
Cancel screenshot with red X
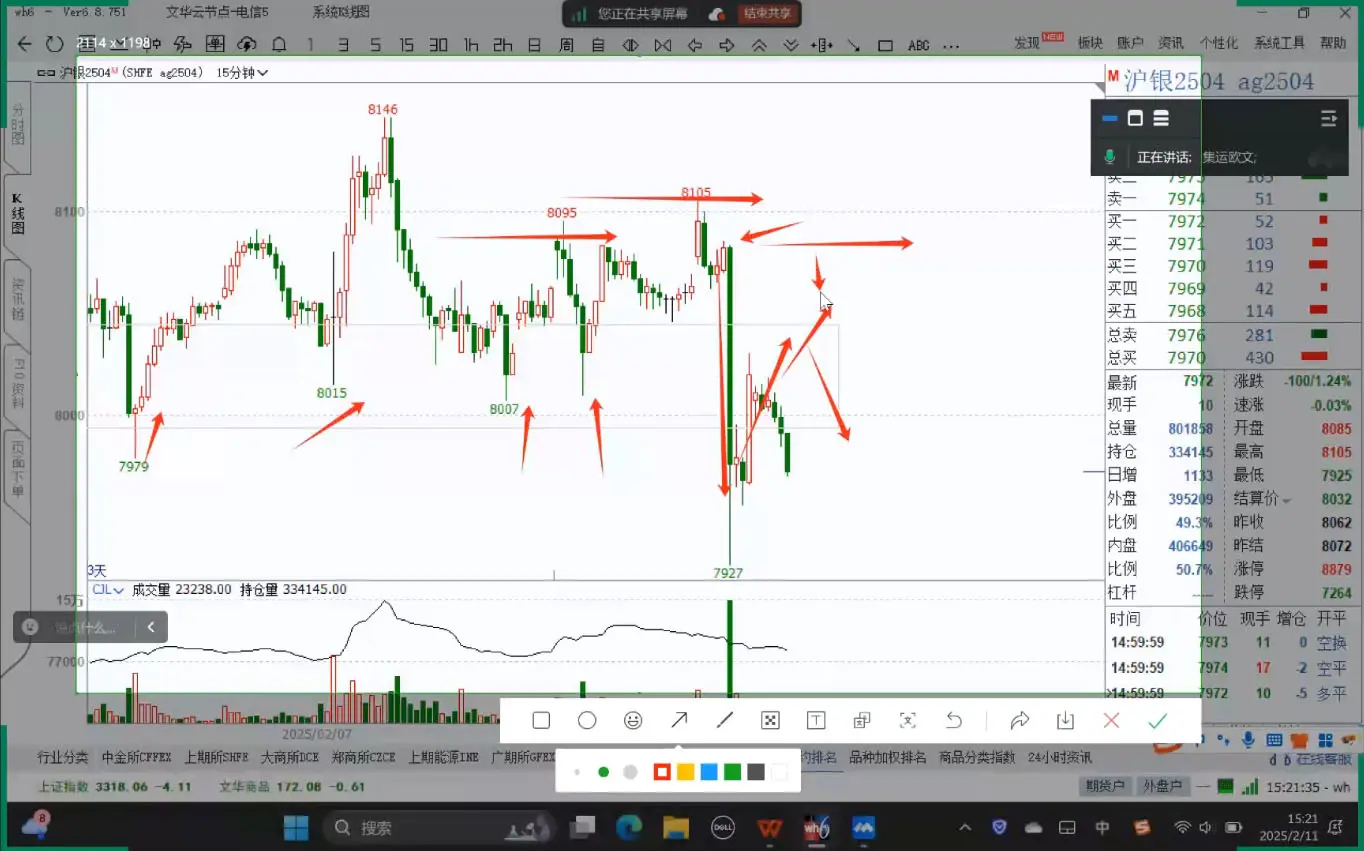[x=1111, y=720]
